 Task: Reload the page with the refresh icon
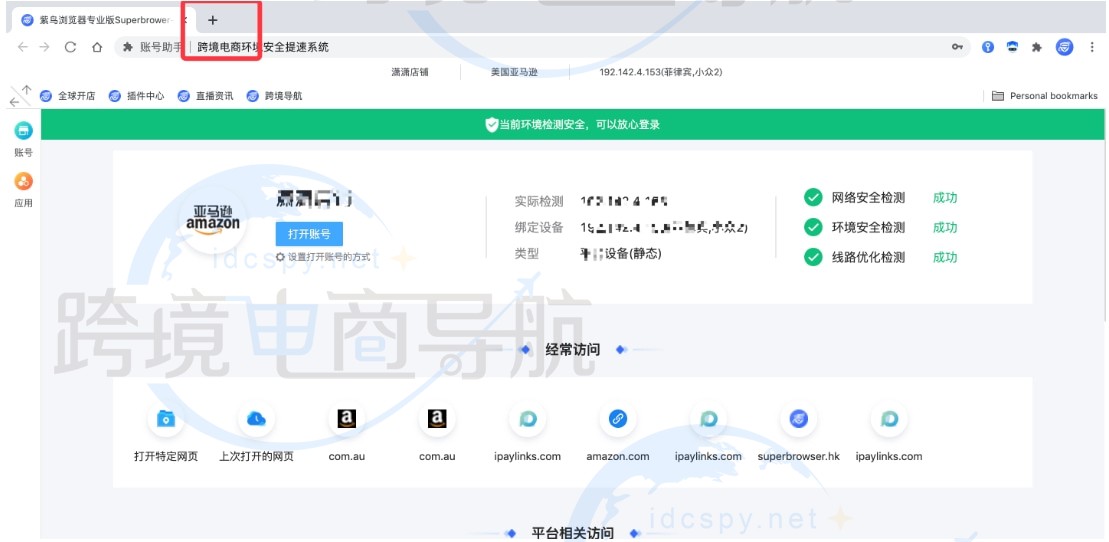(x=70, y=47)
